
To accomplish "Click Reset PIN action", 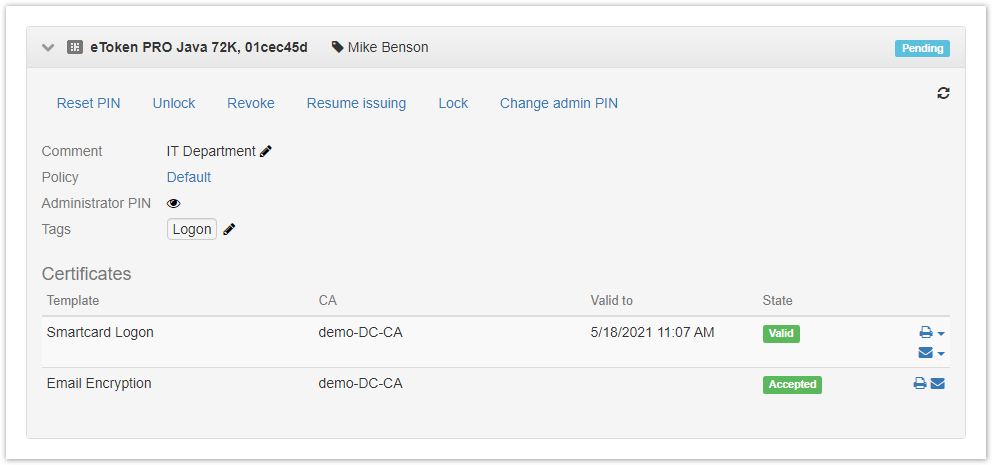I will coord(88,103).
